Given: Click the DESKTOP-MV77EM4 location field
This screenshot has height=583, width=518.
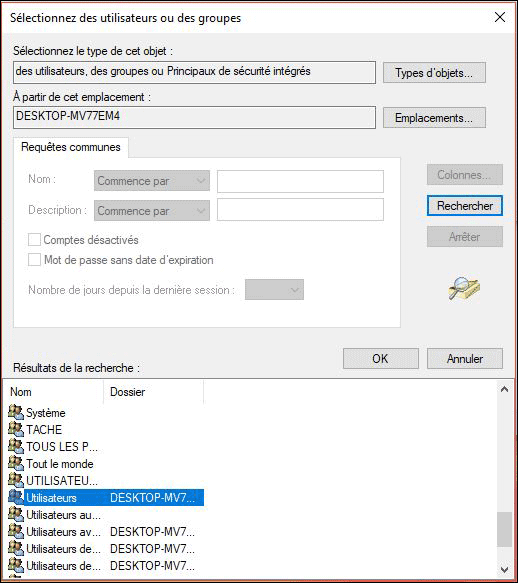Looking at the screenshot, I should point(194,117).
